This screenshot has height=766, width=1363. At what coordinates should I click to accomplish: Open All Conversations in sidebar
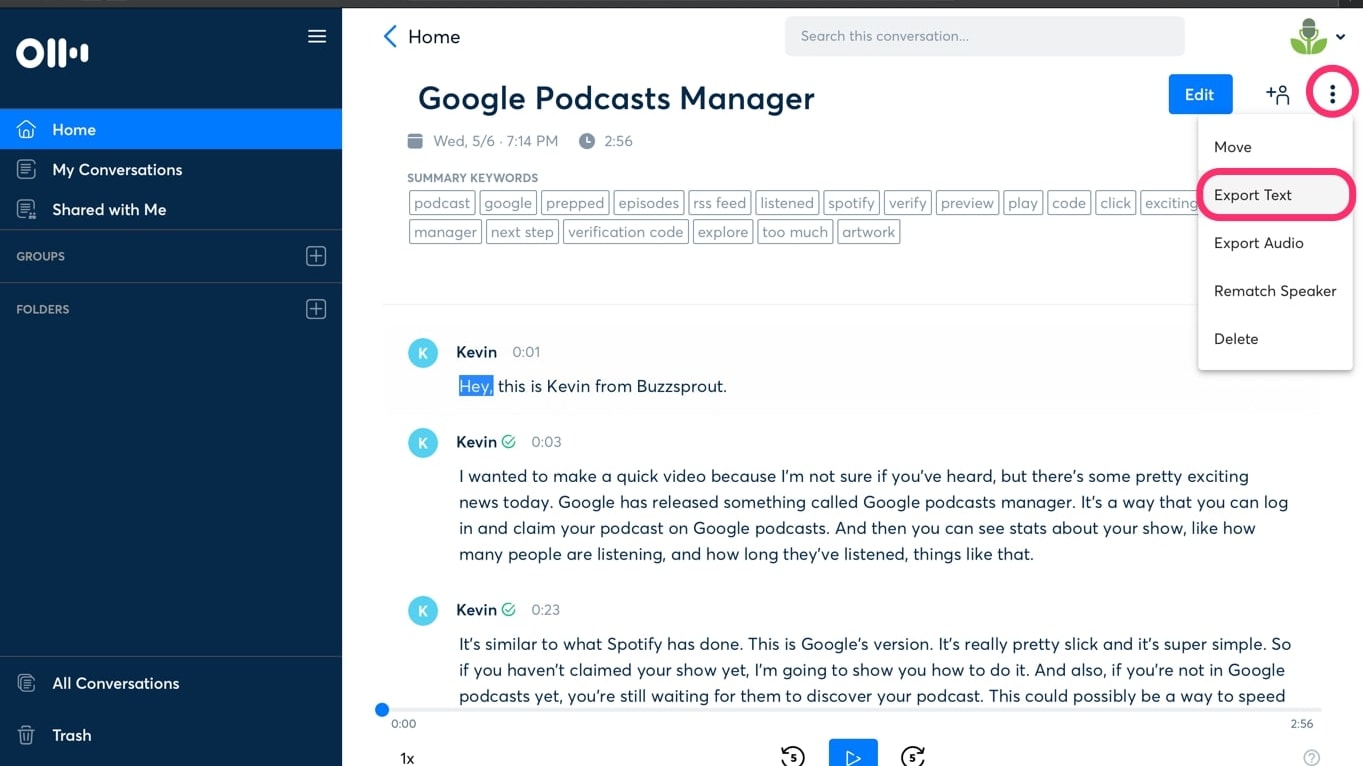point(171,683)
